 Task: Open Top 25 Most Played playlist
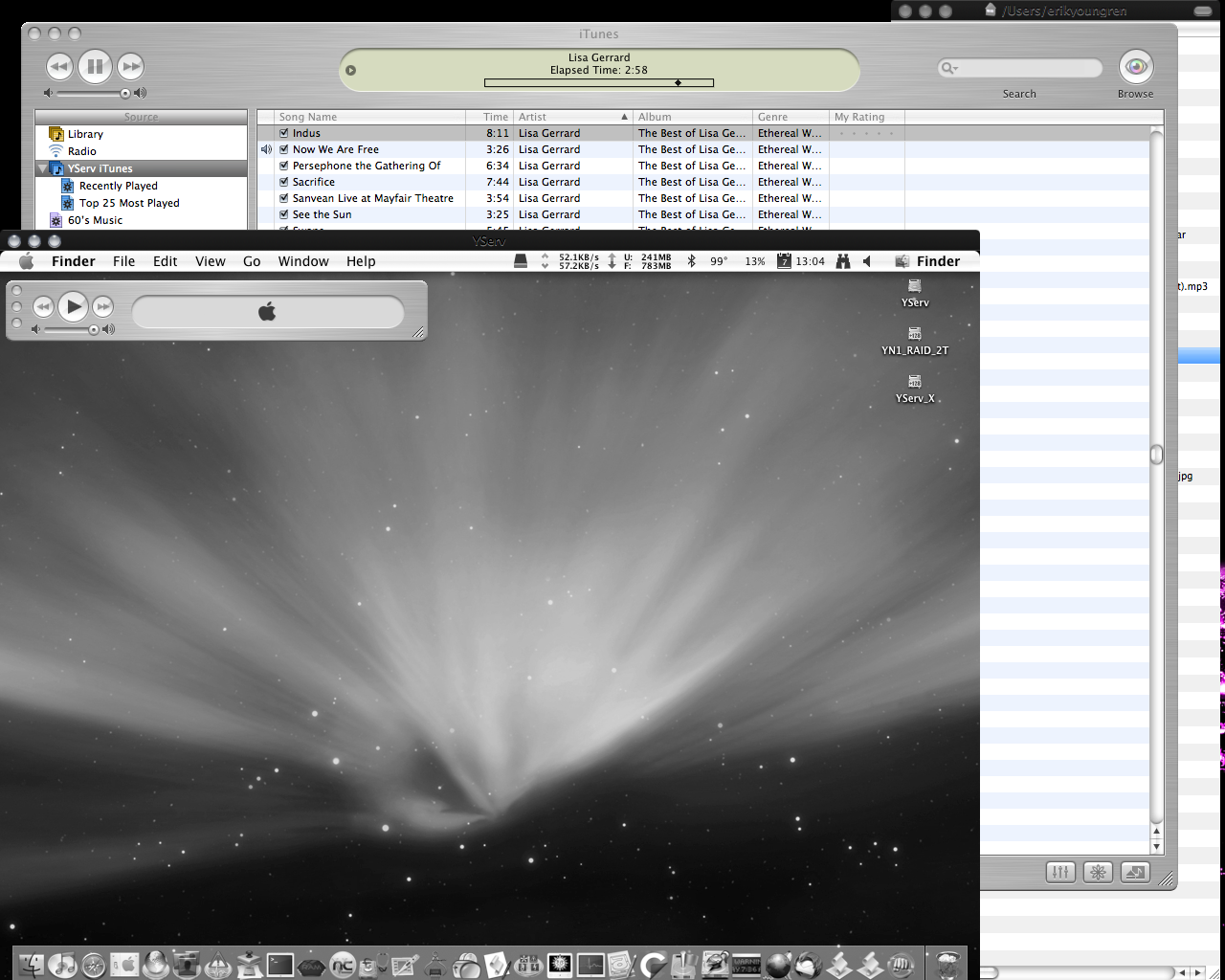pos(129,203)
